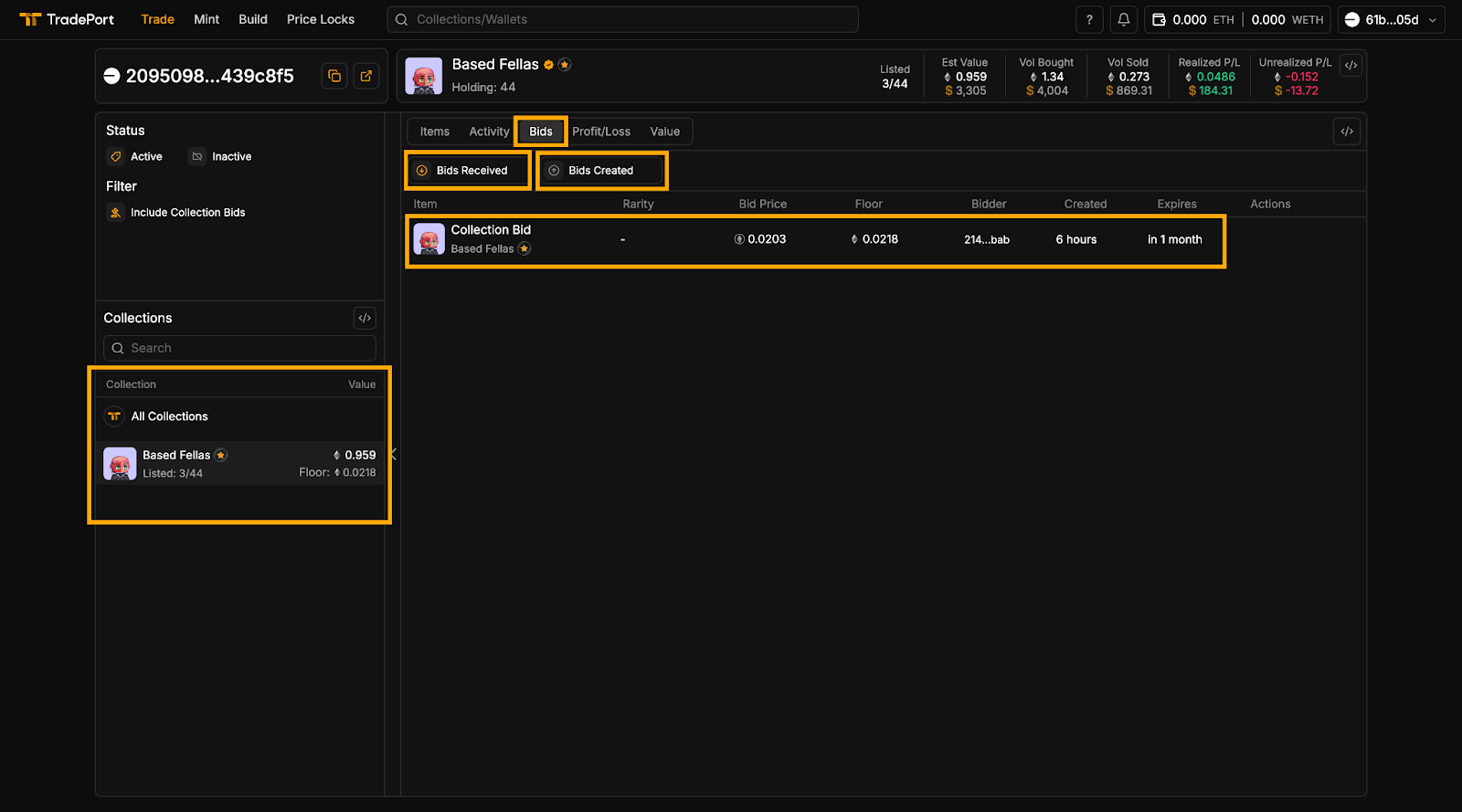1462x812 pixels.
Task: Sort by Created column header
Action: pyautogui.click(x=1086, y=204)
